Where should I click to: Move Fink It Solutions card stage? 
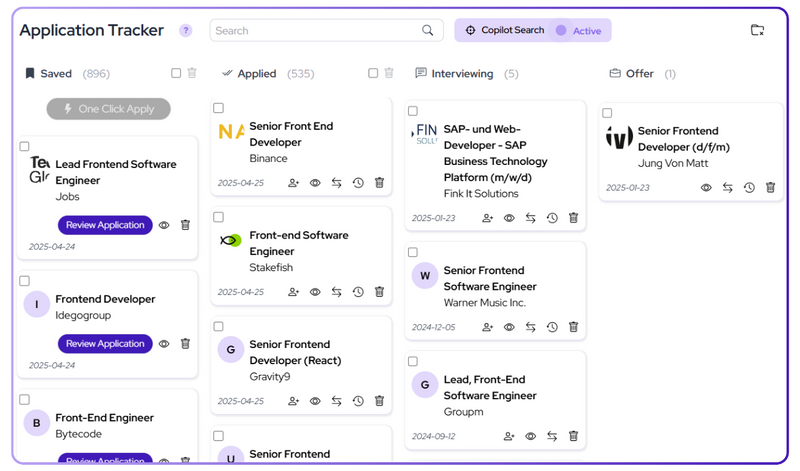(x=531, y=218)
